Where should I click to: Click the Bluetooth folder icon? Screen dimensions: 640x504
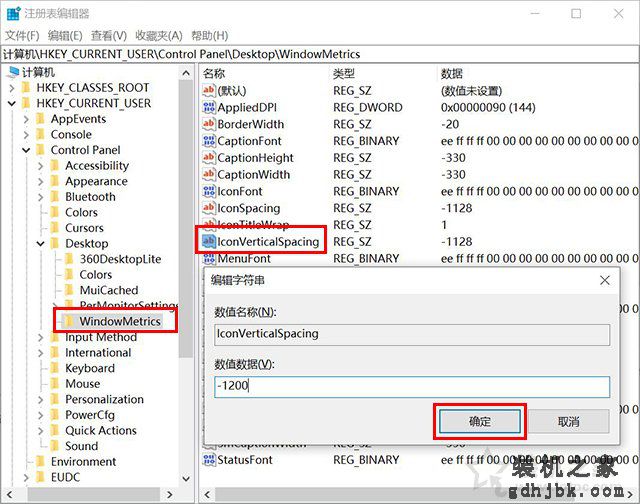coord(55,196)
